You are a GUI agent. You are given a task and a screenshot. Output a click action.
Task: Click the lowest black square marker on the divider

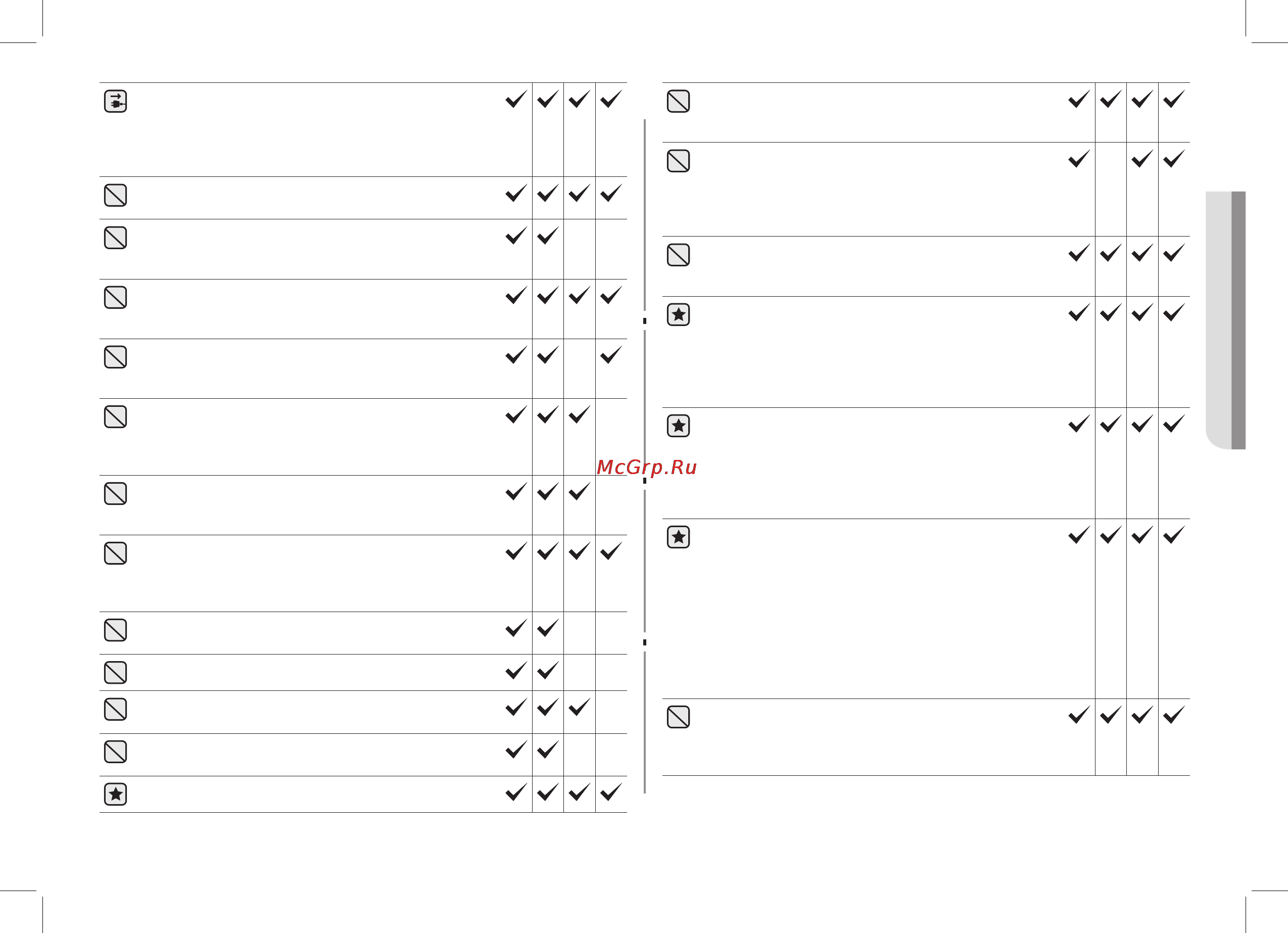[x=645, y=642]
